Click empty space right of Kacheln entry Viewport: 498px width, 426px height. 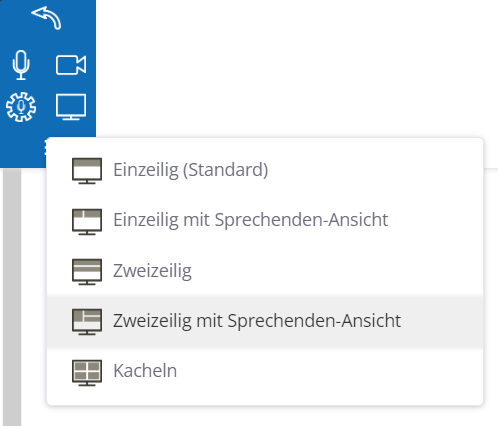[x=330, y=371]
